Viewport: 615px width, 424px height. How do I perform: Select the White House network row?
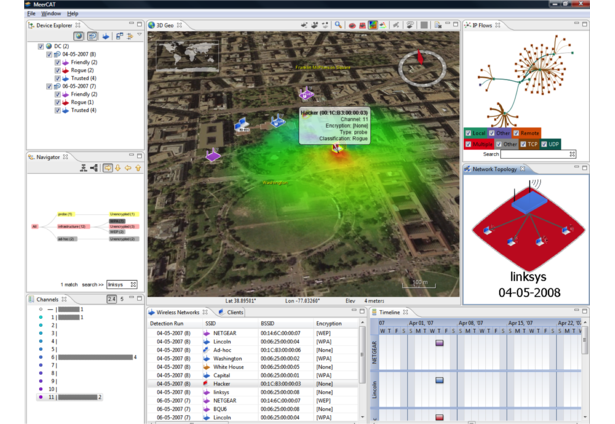click(253, 367)
